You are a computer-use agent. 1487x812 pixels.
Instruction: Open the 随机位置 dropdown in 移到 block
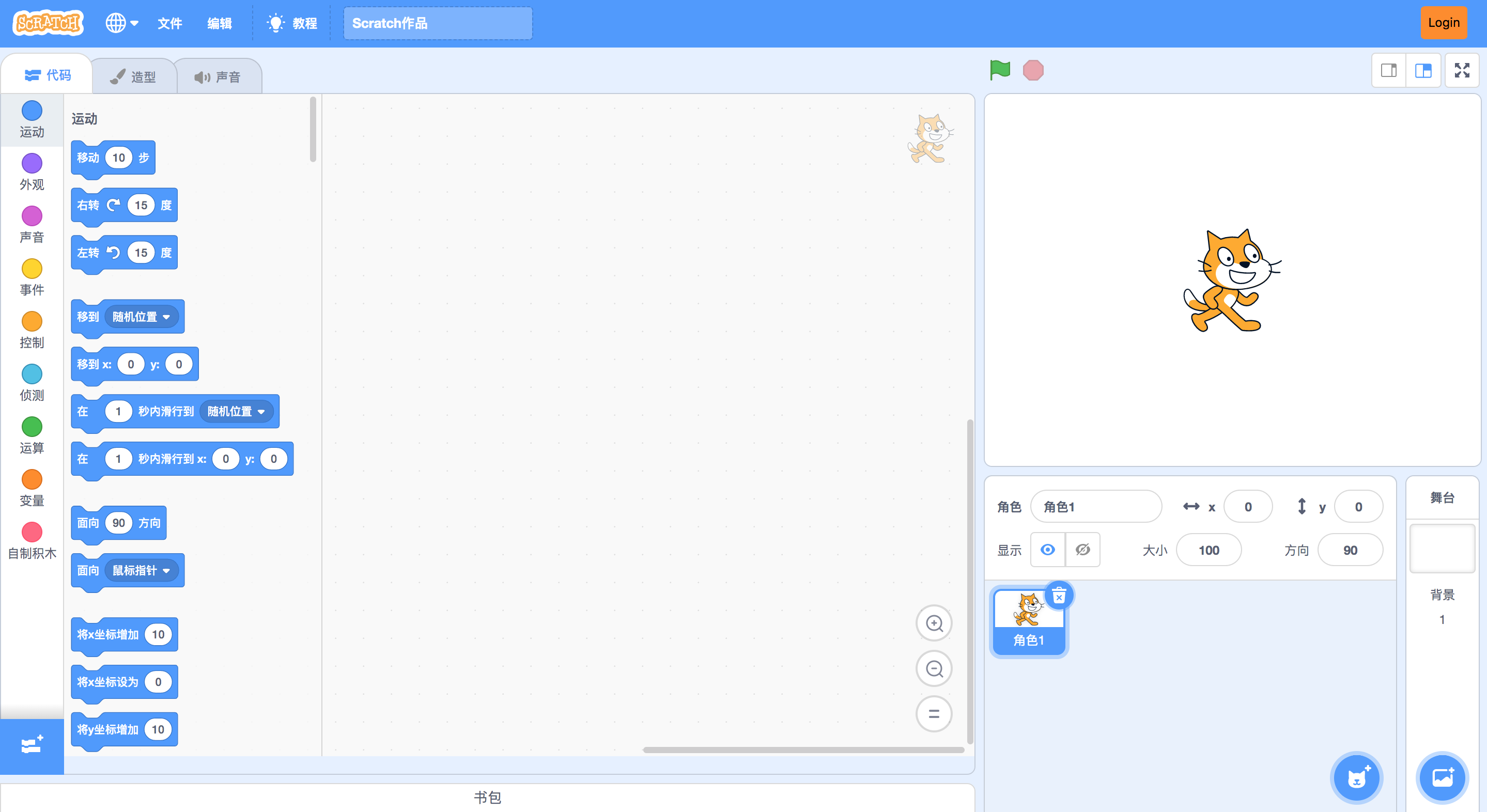tap(142, 316)
